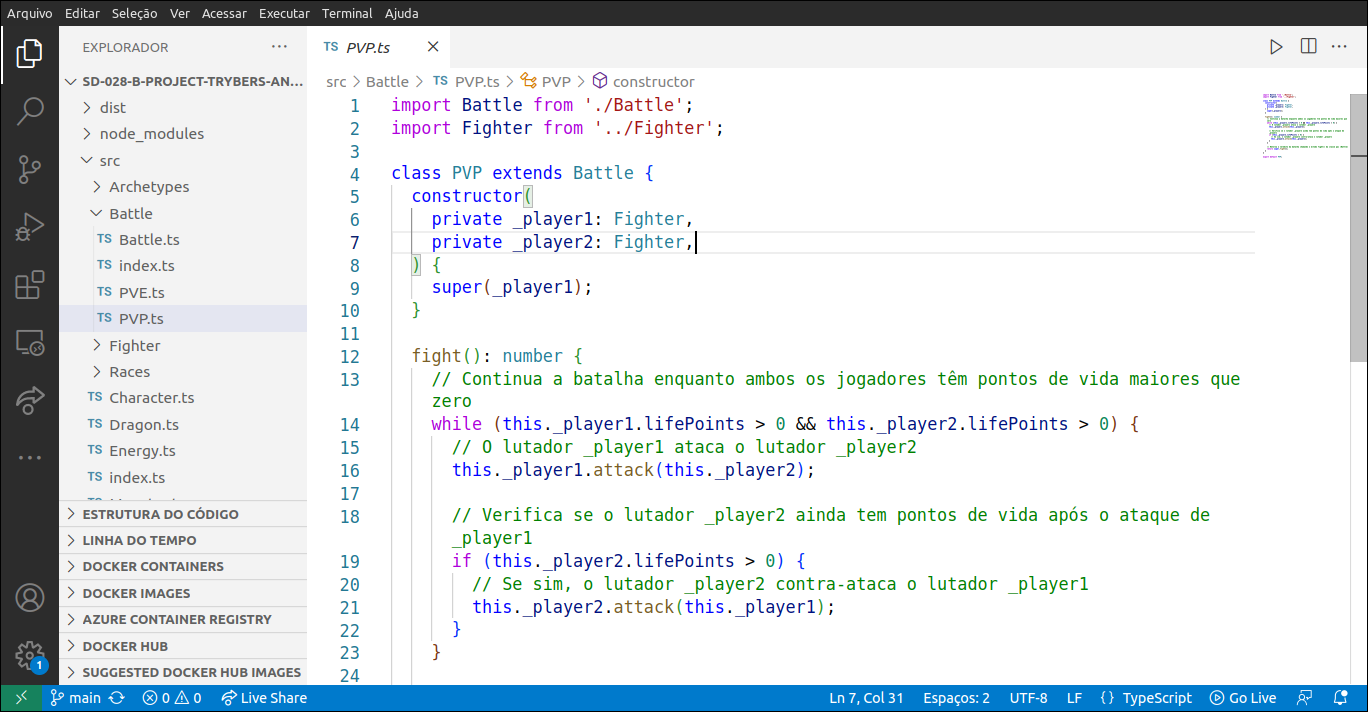Open the Terminal menu
This screenshot has height=712, width=1368.
pos(347,13)
